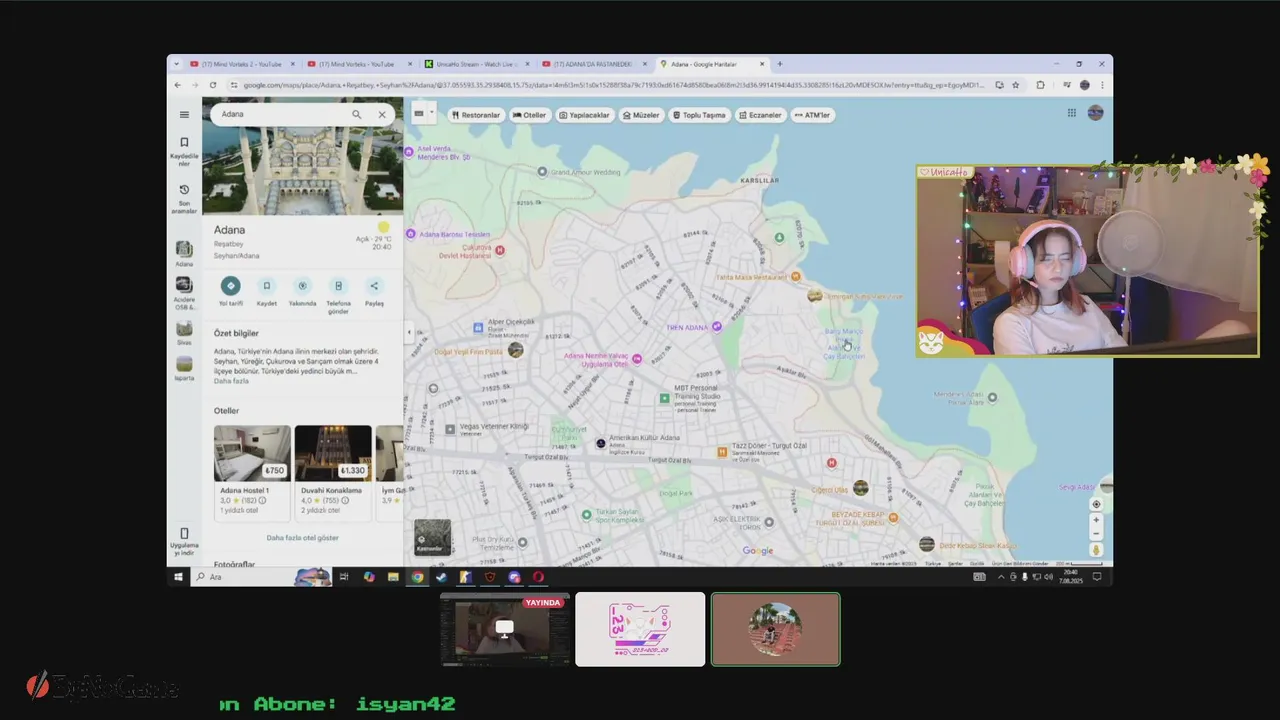Viewport: 1280px width, 720px height.
Task: Open the map view type dropdown arrow
Action: tap(432, 113)
